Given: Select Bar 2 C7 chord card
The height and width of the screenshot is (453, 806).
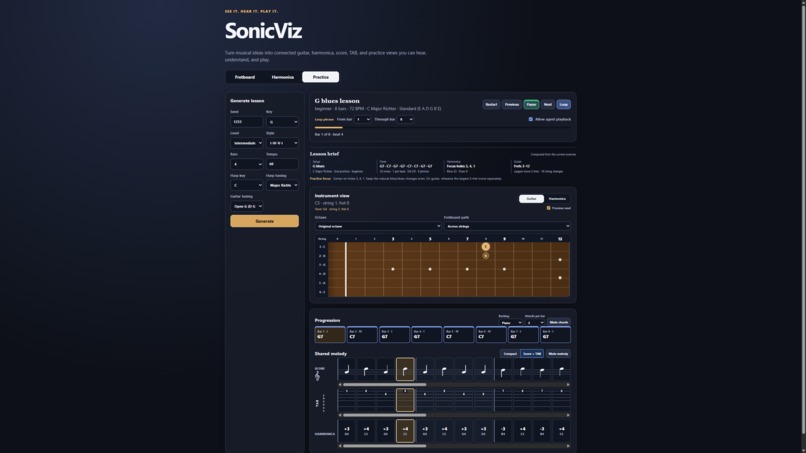Looking at the screenshot, I should [362, 335].
